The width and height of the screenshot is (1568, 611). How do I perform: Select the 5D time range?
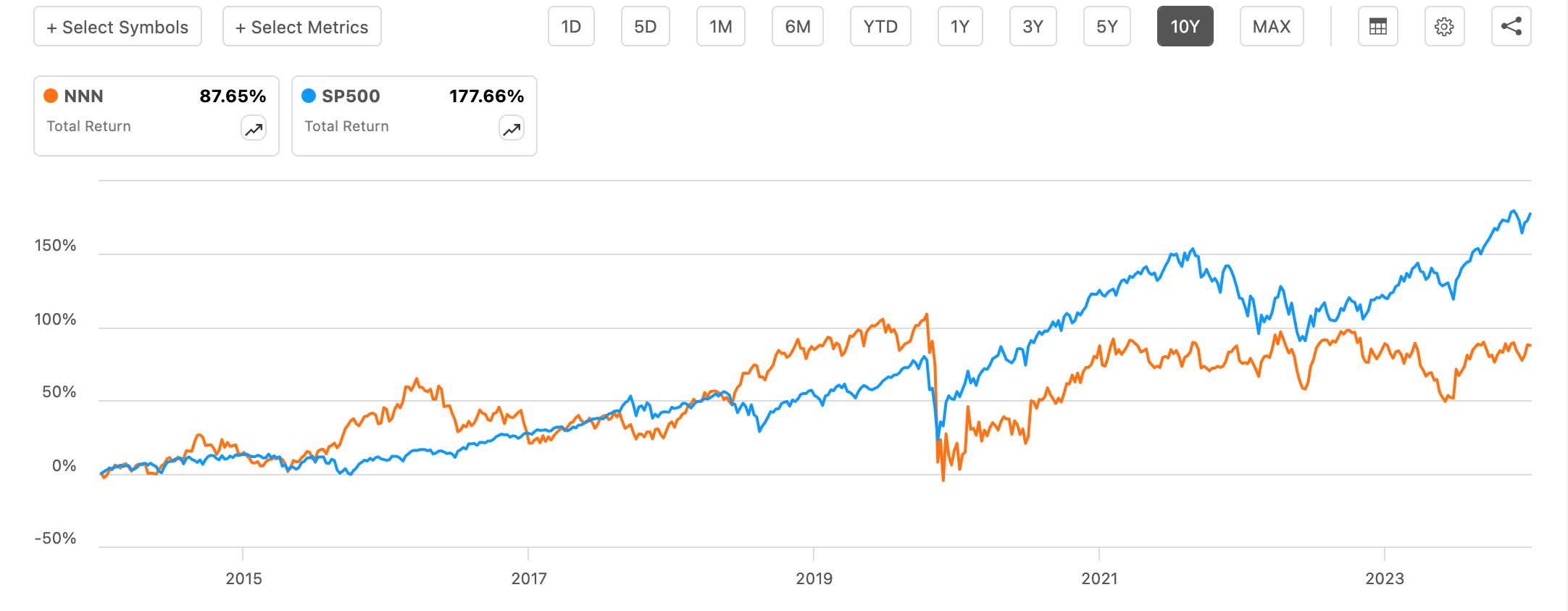coord(645,25)
